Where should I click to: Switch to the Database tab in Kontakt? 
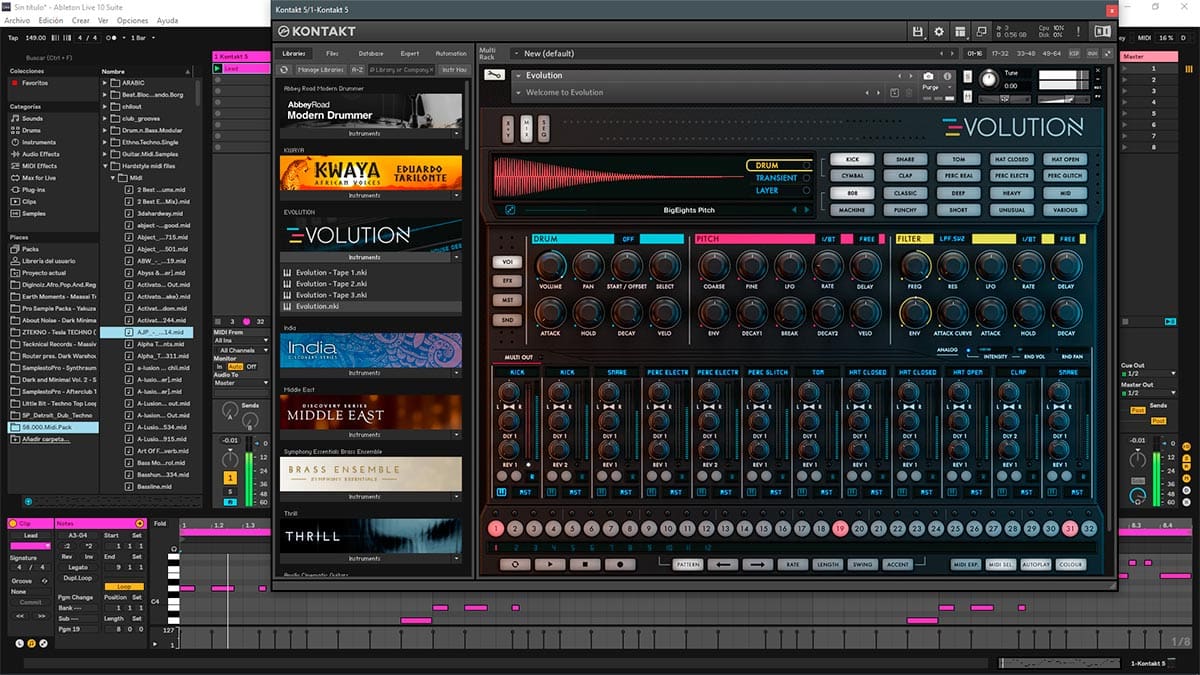point(370,53)
